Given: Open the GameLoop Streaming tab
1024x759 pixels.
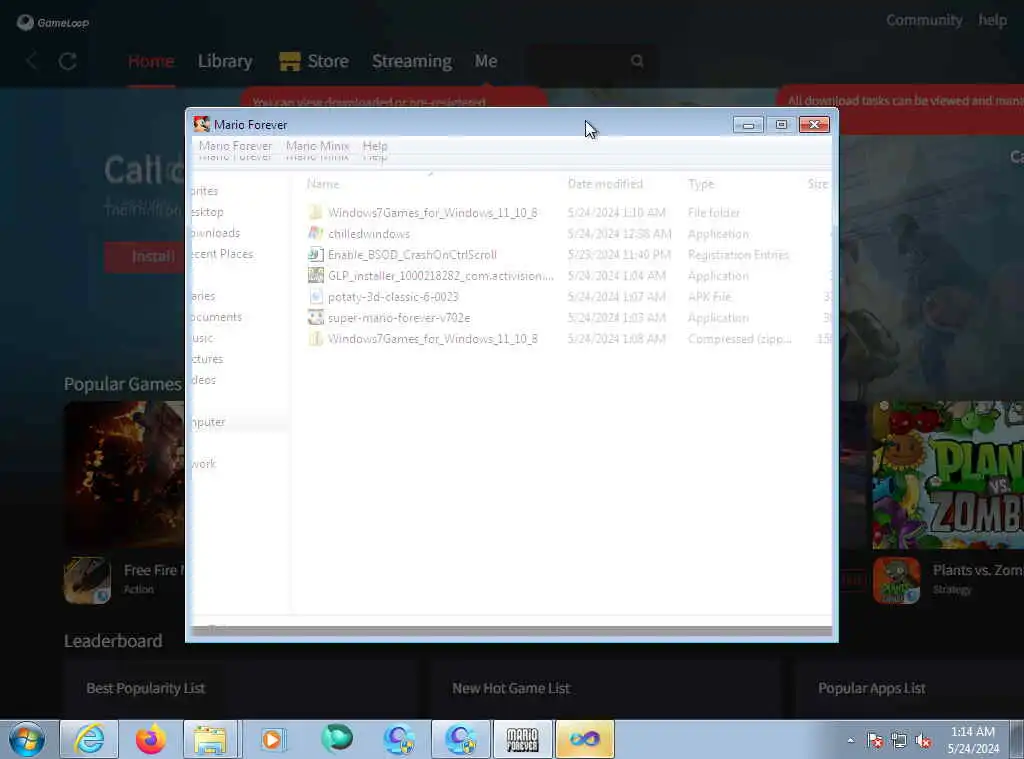Looking at the screenshot, I should (411, 61).
